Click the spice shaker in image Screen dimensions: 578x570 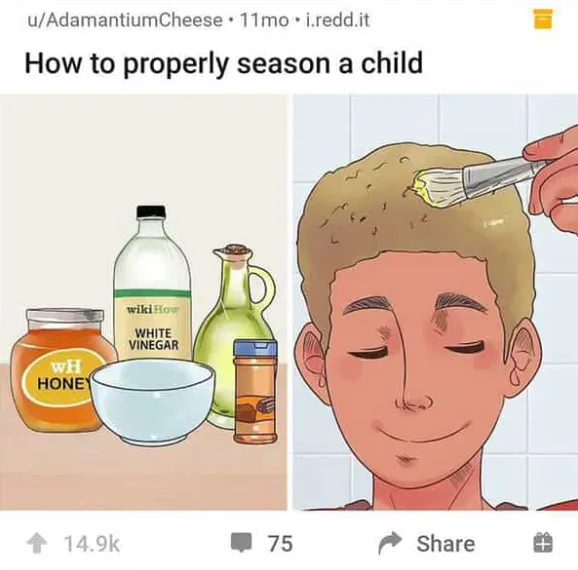tap(255, 391)
